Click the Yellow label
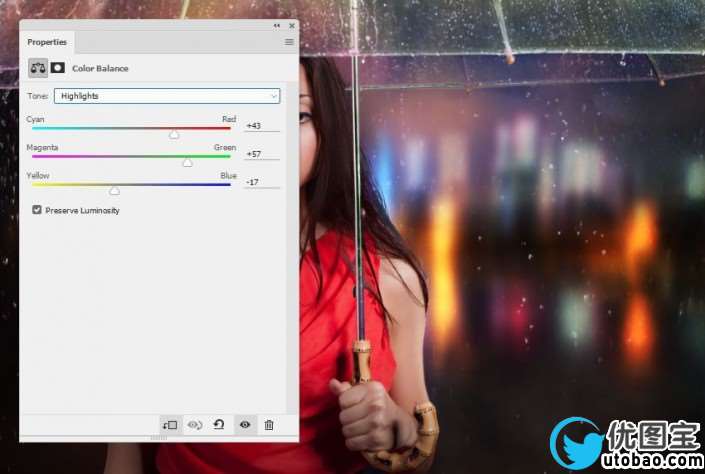 pyautogui.click(x=38, y=175)
